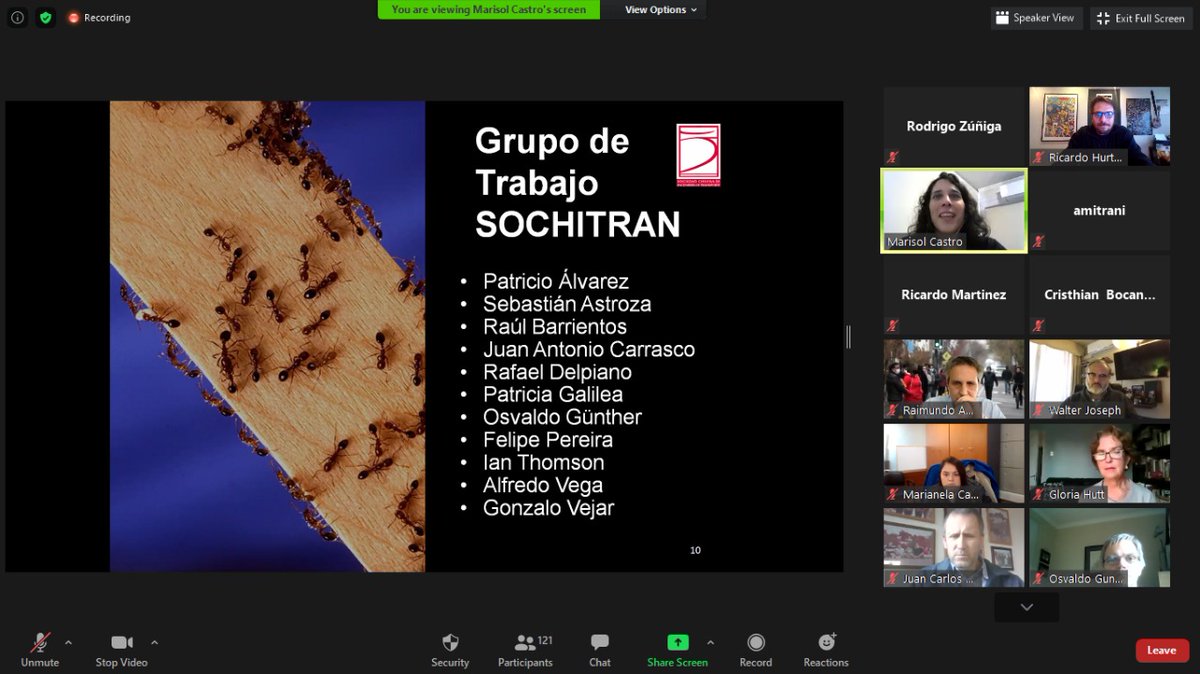
Task: Click slide page number 10
Action: click(x=695, y=550)
